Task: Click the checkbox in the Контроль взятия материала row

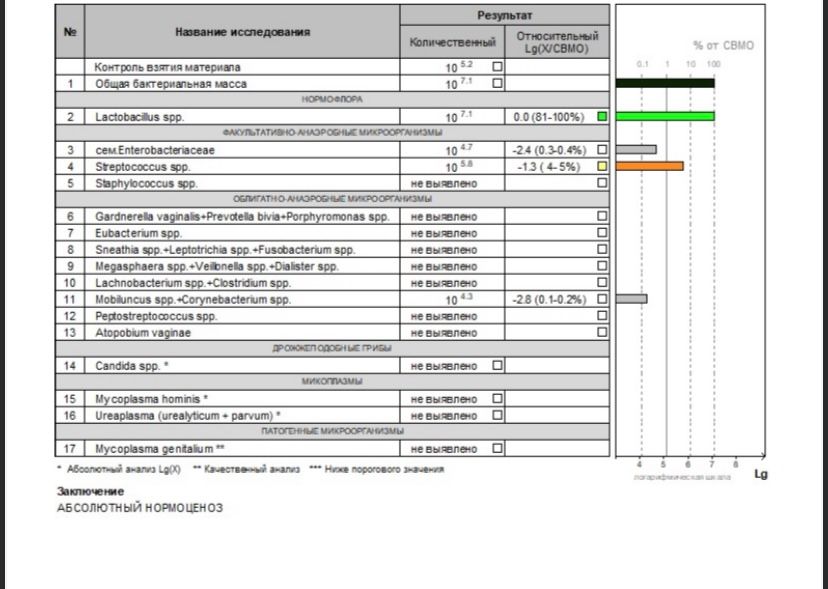Action: pyautogui.click(x=497, y=67)
